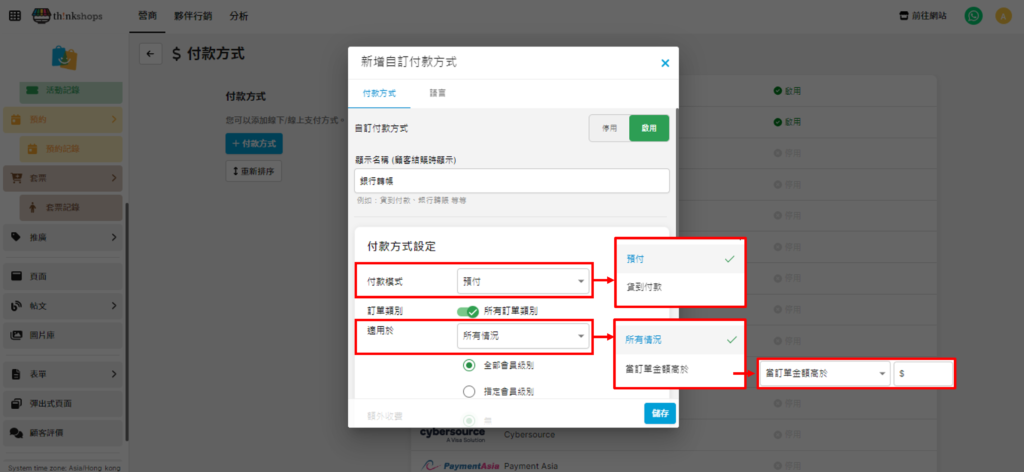Open the 付款模式 dropdown
Viewport: 1024px width, 472px height.
pyautogui.click(x=521, y=282)
